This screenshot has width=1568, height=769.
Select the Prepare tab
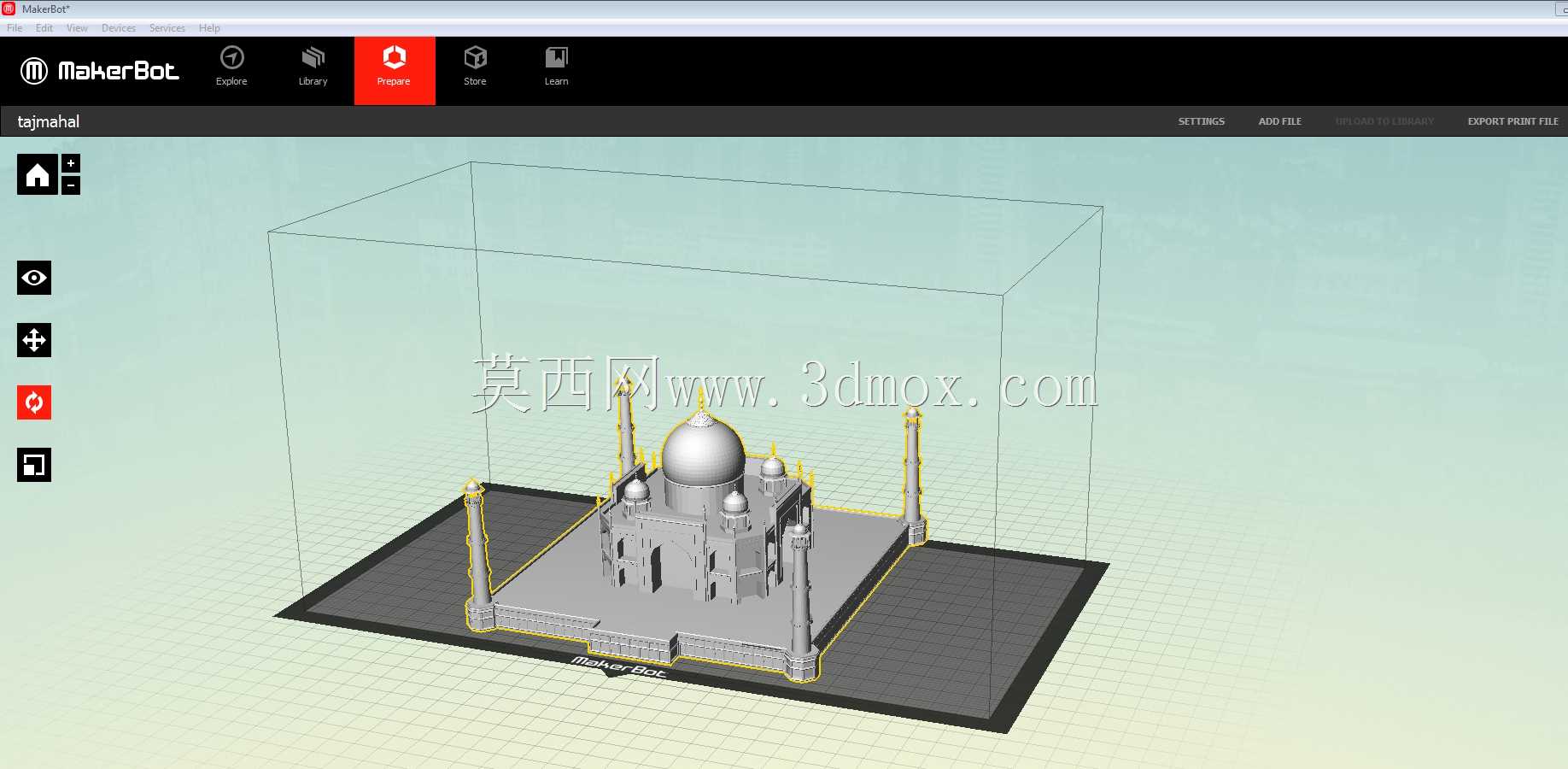click(395, 70)
